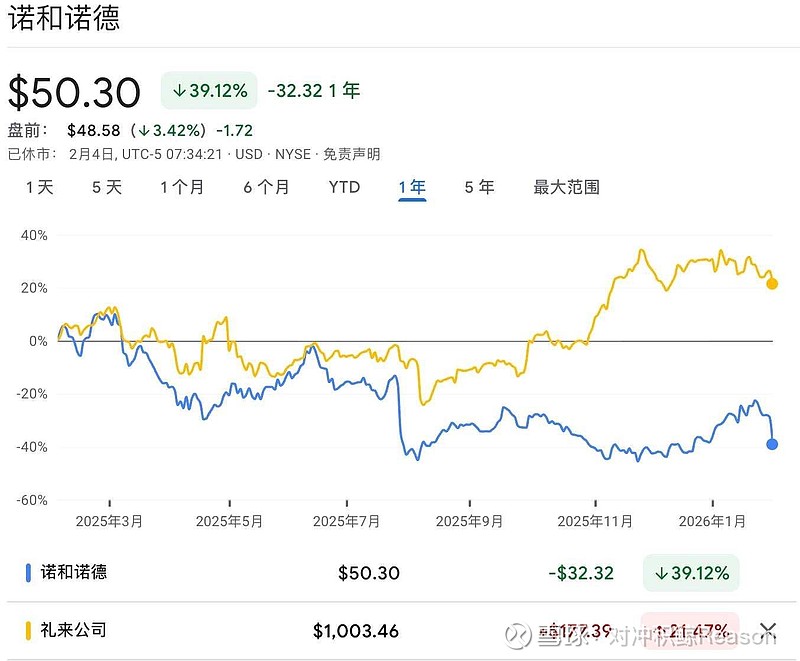
Task: Show the 1个月 chart range
Action: pos(182,187)
